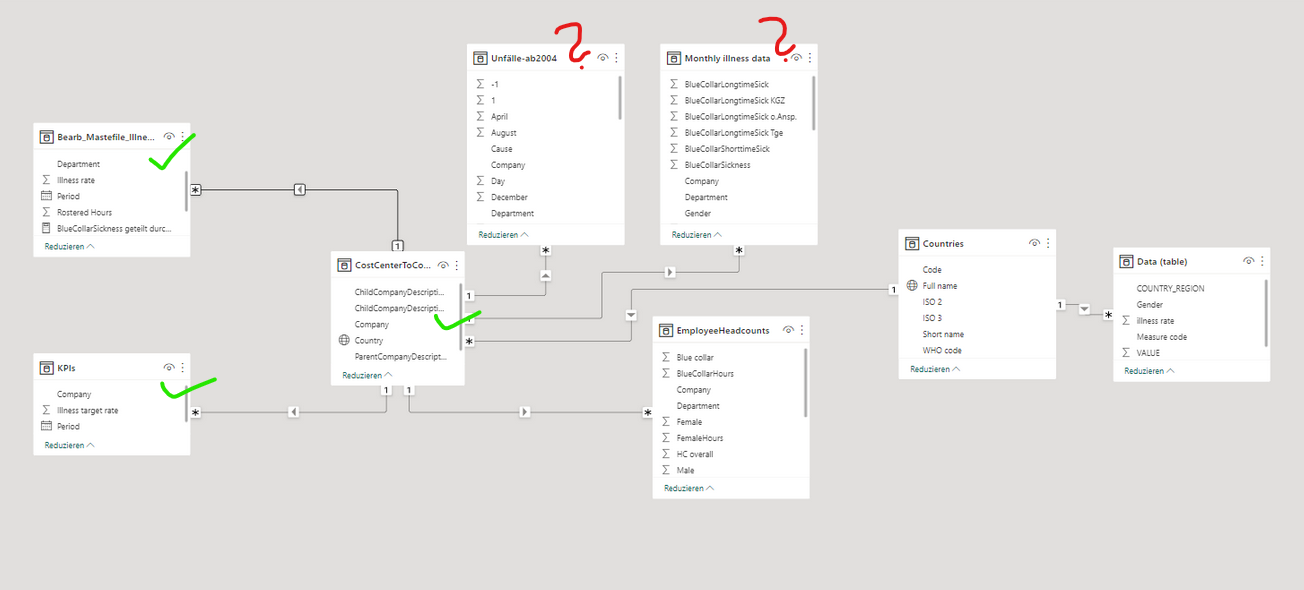The width and height of the screenshot is (1304, 590).
Task: Click the table icon of CostCenterToCo… table
Action: point(343,265)
